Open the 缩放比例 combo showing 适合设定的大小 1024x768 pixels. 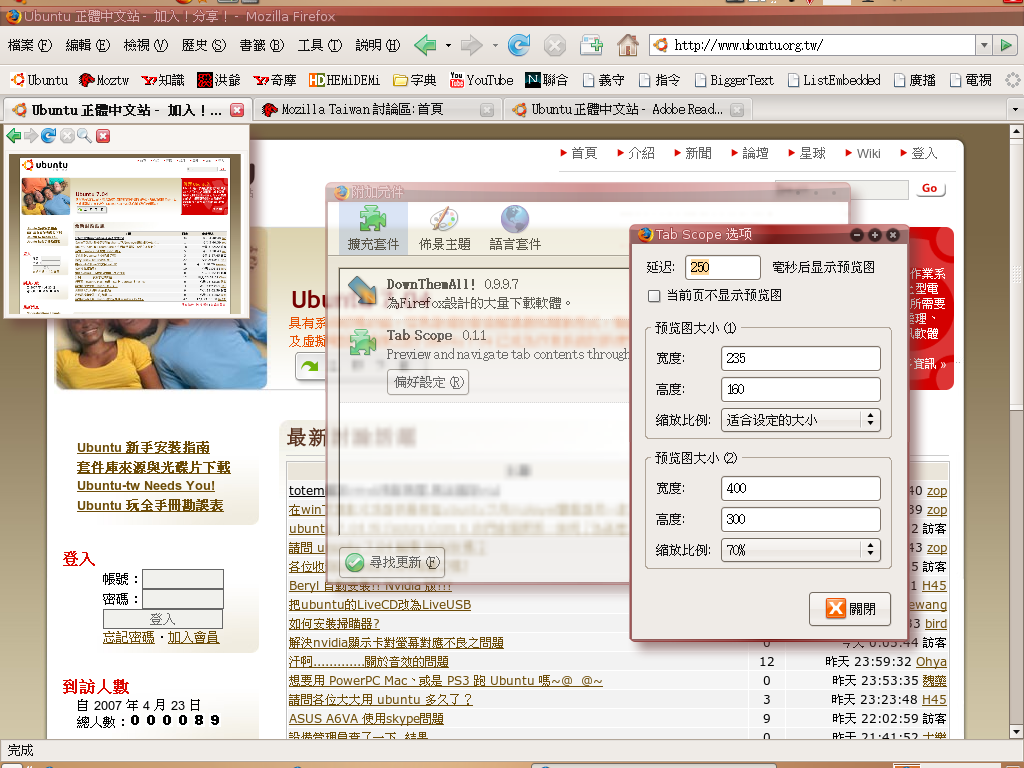coord(801,420)
